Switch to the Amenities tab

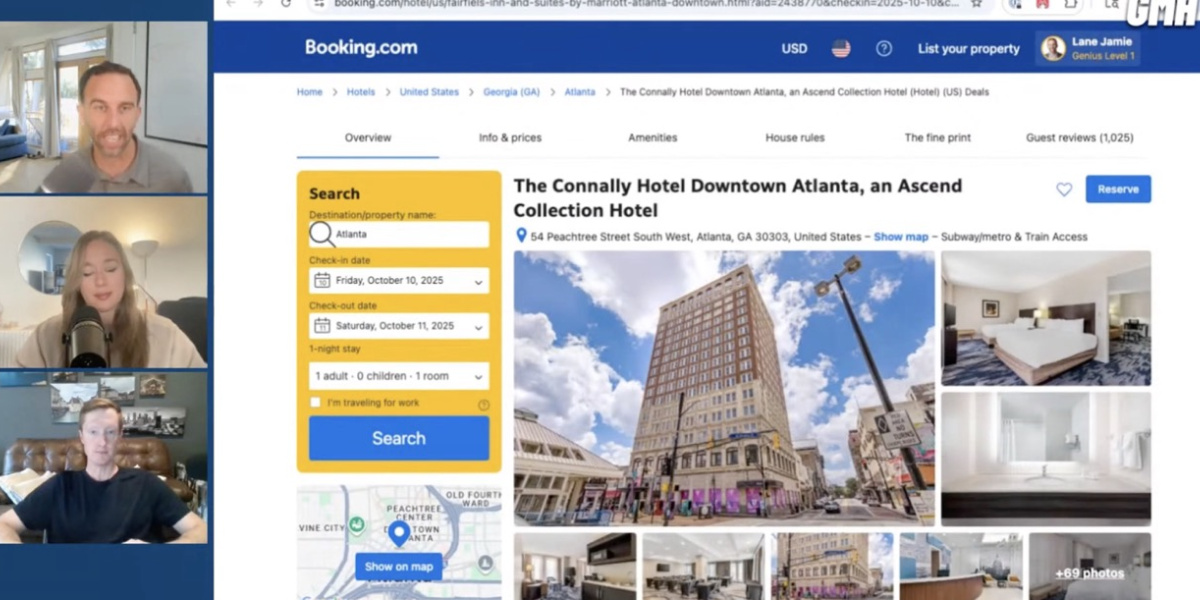[653, 138]
